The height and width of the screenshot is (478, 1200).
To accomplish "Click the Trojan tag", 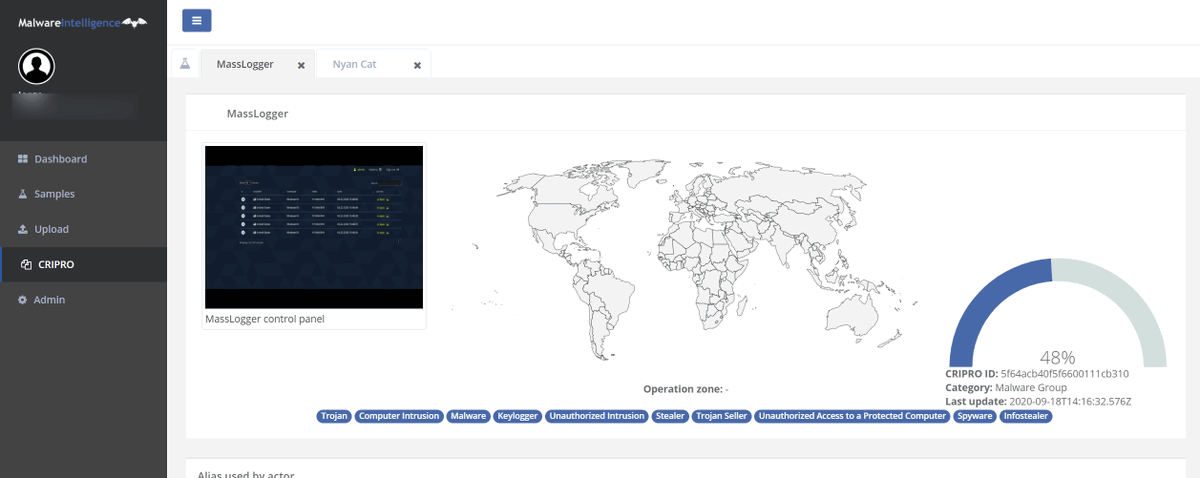I will pyautogui.click(x=334, y=416).
